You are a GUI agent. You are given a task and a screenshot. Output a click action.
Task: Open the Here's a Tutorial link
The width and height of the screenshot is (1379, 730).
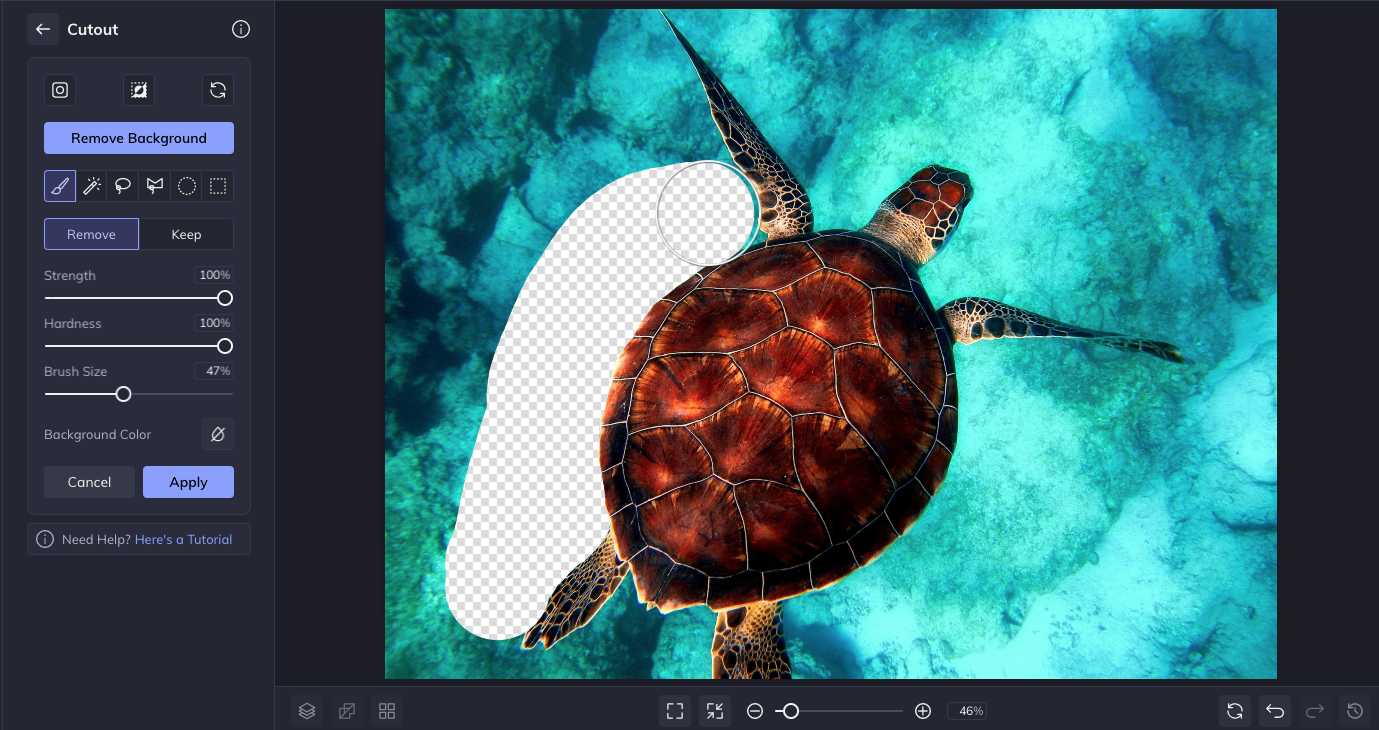coord(183,539)
